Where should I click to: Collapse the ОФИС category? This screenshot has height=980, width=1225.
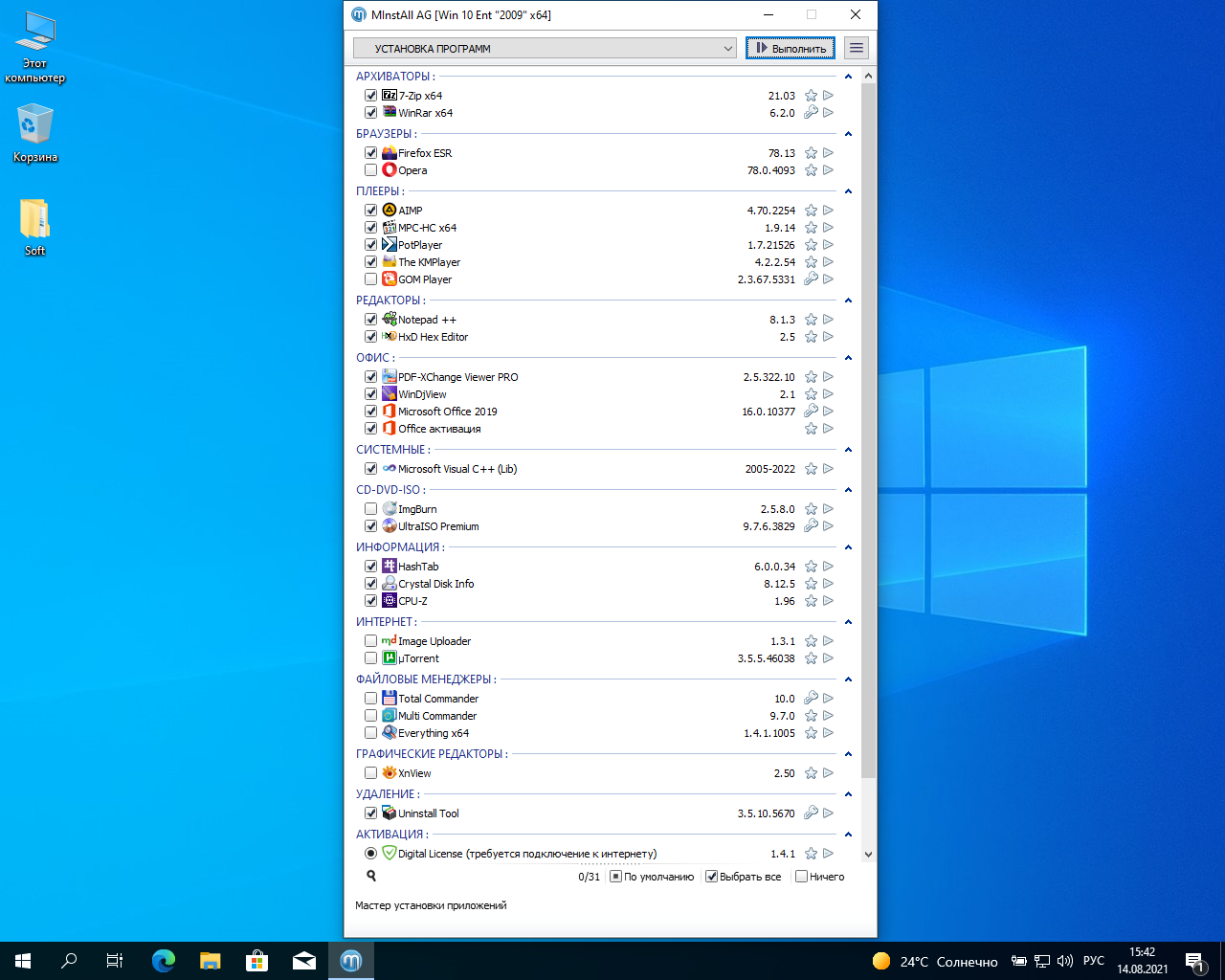(848, 358)
